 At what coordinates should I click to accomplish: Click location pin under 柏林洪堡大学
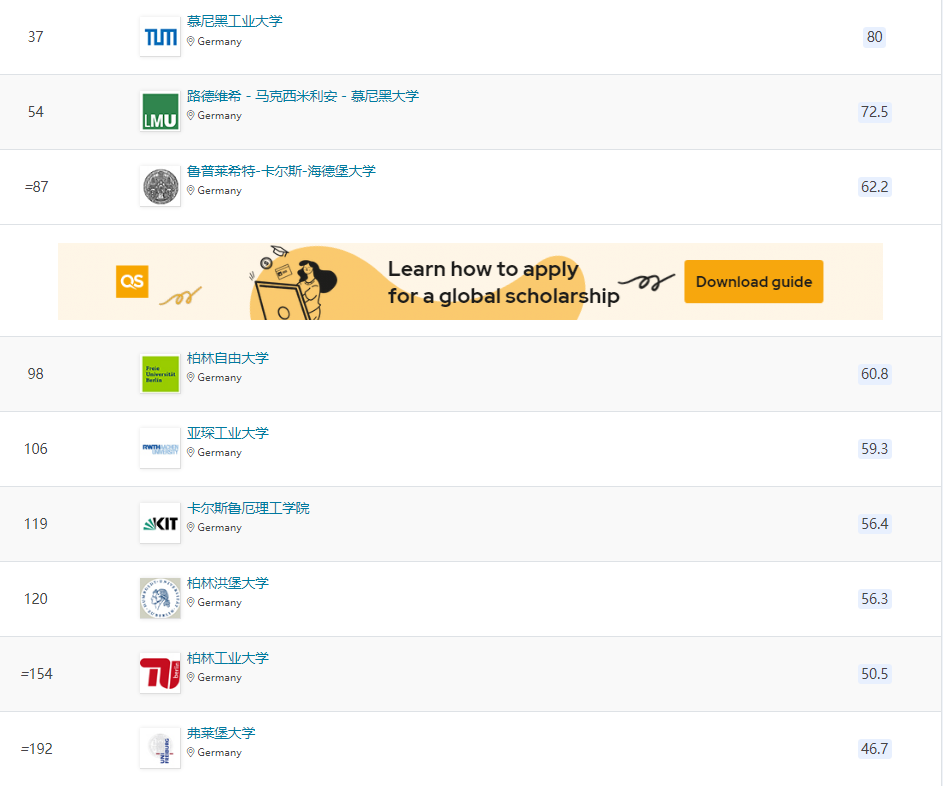click(x=191, y=603)
